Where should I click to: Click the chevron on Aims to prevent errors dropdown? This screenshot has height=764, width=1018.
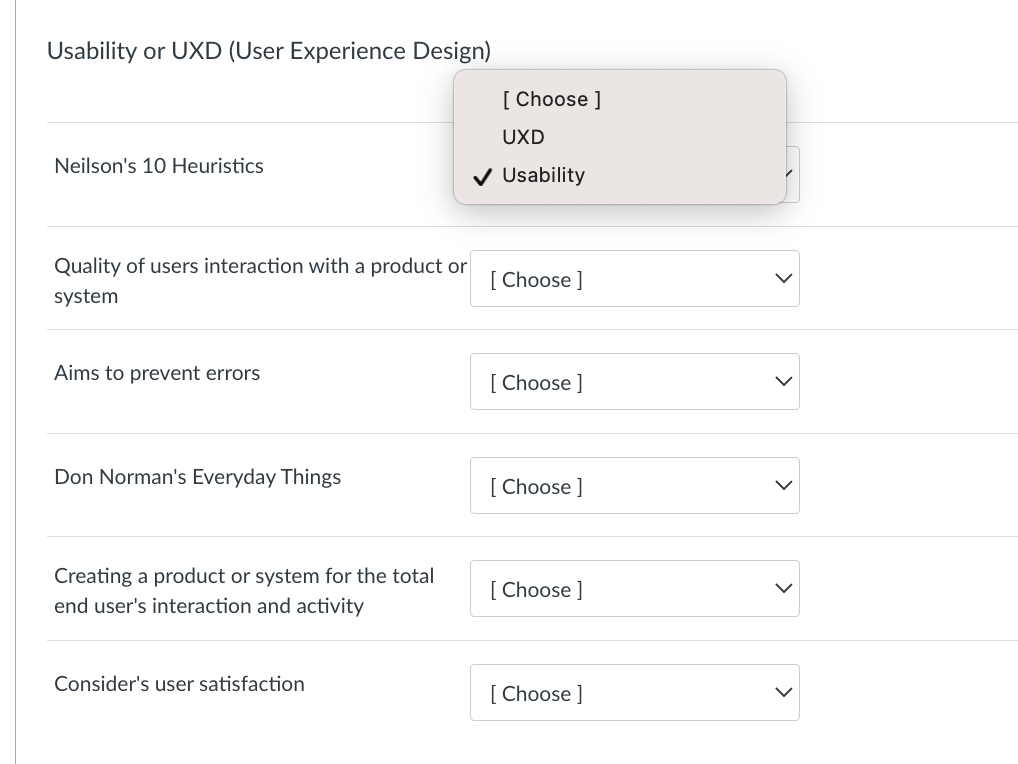[784, 380]
